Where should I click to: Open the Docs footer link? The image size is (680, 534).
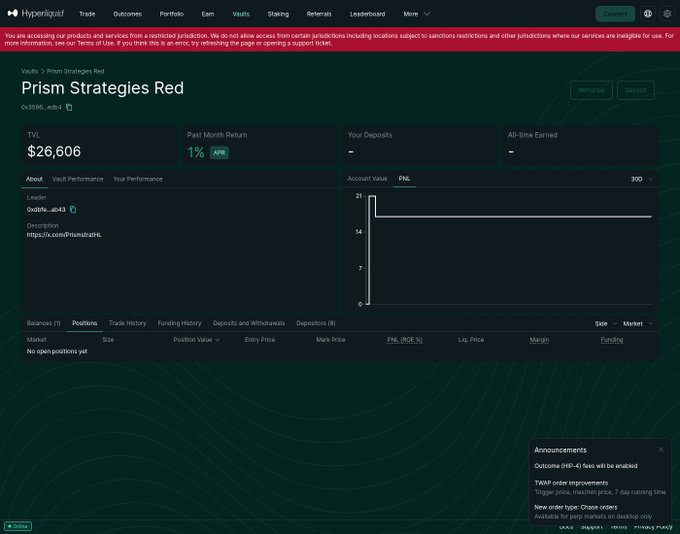pos(566,527)
